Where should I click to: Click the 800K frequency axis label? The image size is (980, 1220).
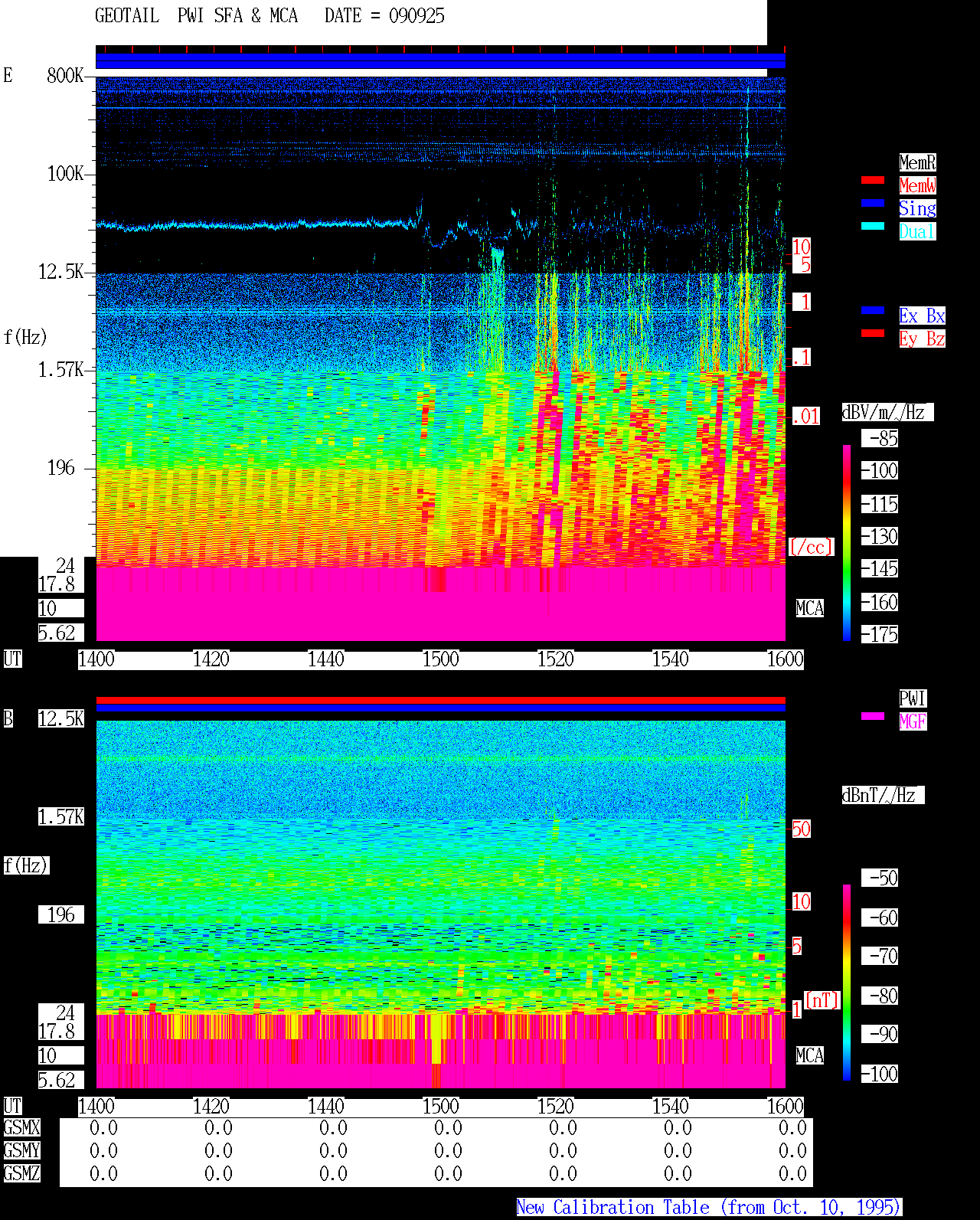point(65,75)
